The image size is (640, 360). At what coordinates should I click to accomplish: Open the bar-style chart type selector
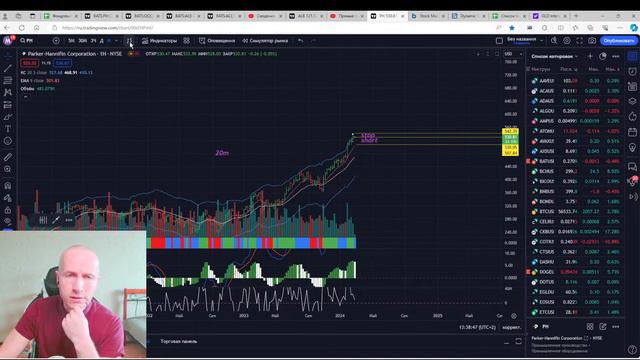tap(129, 41)
